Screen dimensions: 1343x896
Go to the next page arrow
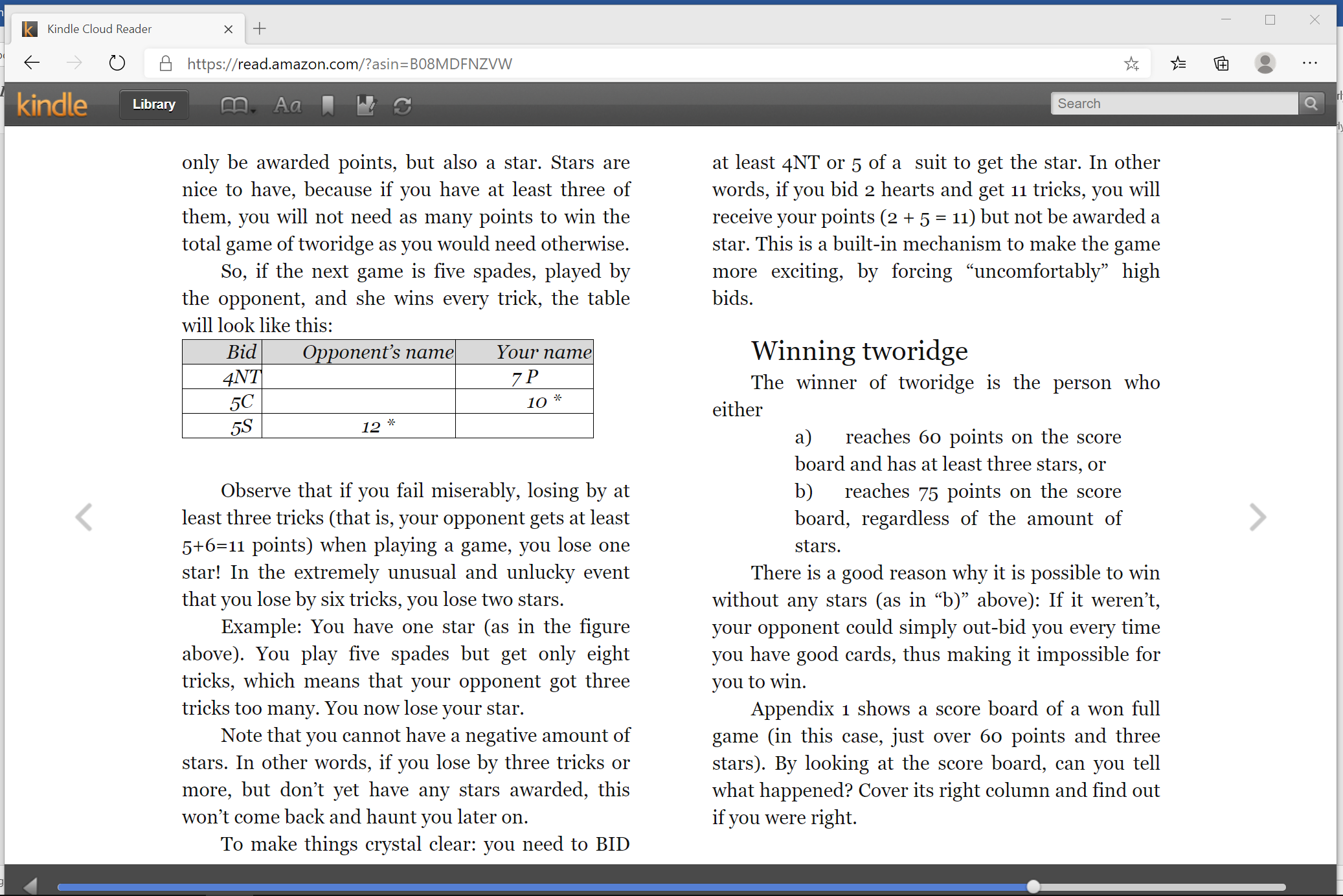(1257, 517)
